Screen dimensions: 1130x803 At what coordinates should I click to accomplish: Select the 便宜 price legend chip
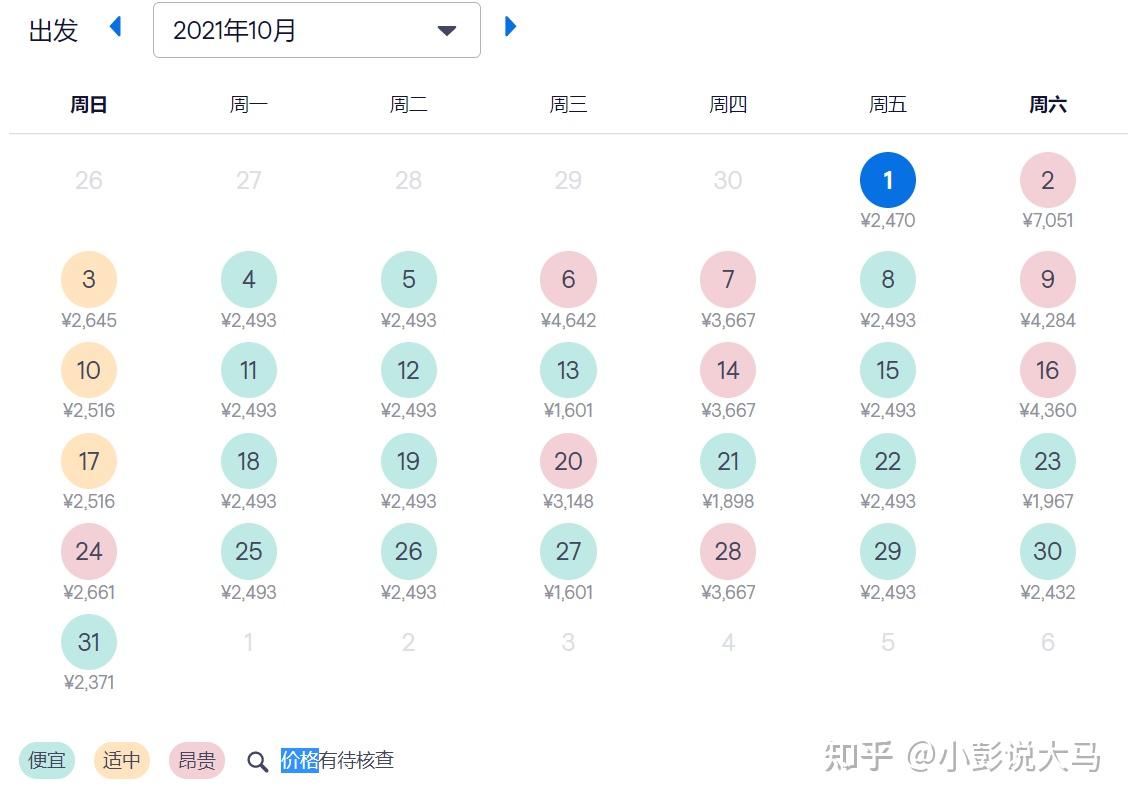[46, 760]
